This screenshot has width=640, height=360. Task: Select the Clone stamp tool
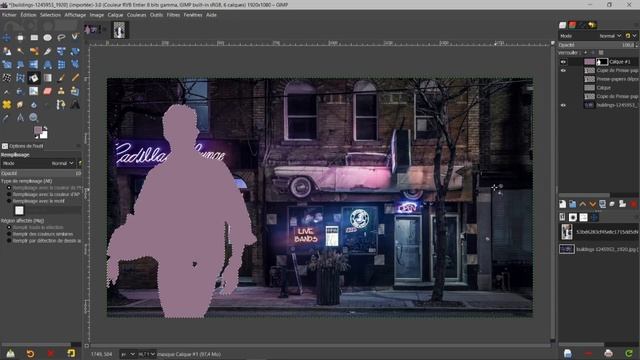coord(61,91)
